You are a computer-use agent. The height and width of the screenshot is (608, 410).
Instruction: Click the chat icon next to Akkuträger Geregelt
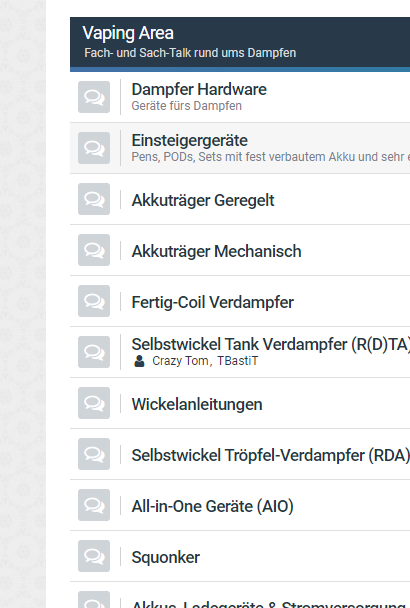pyautogui.click(x=94, y=199)
